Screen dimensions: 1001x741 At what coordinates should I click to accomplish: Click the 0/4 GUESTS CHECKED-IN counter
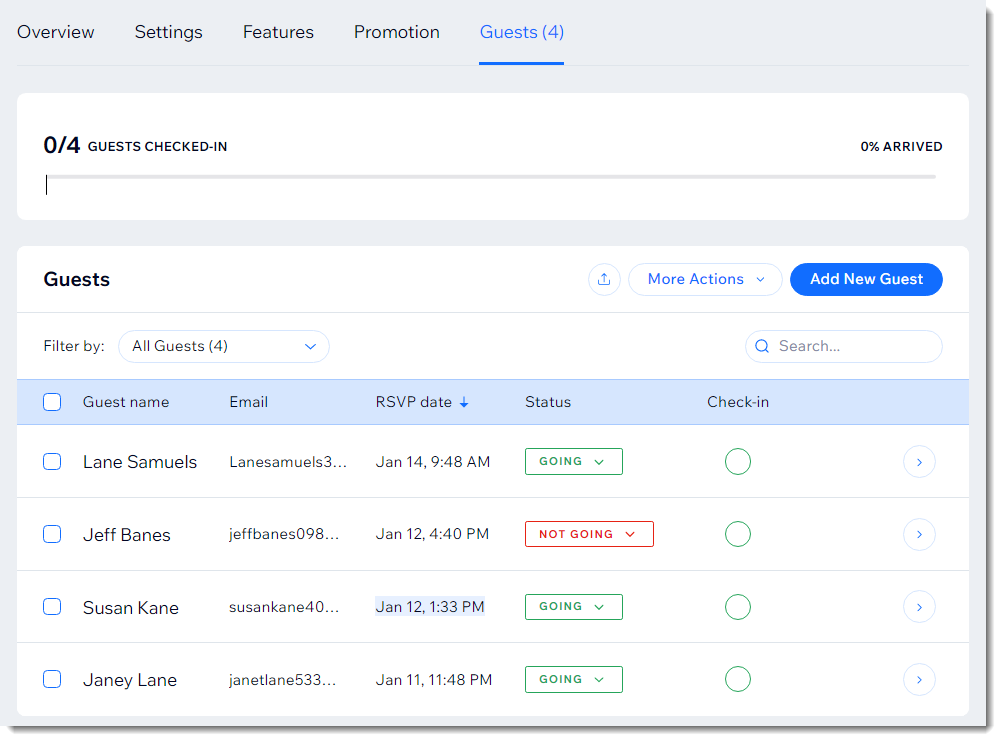pos(135,146)
